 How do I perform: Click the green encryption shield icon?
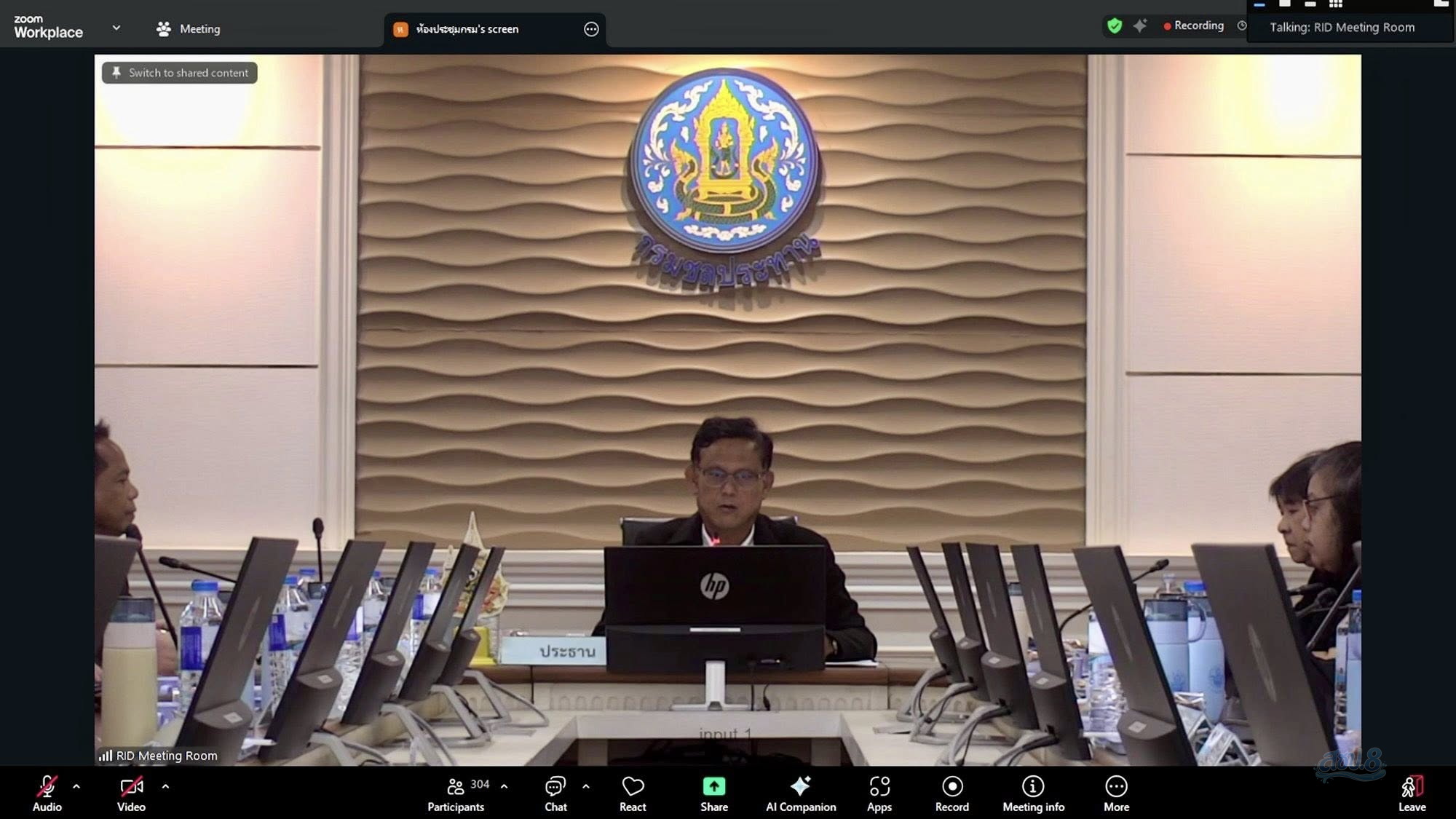pos(1114,26)
